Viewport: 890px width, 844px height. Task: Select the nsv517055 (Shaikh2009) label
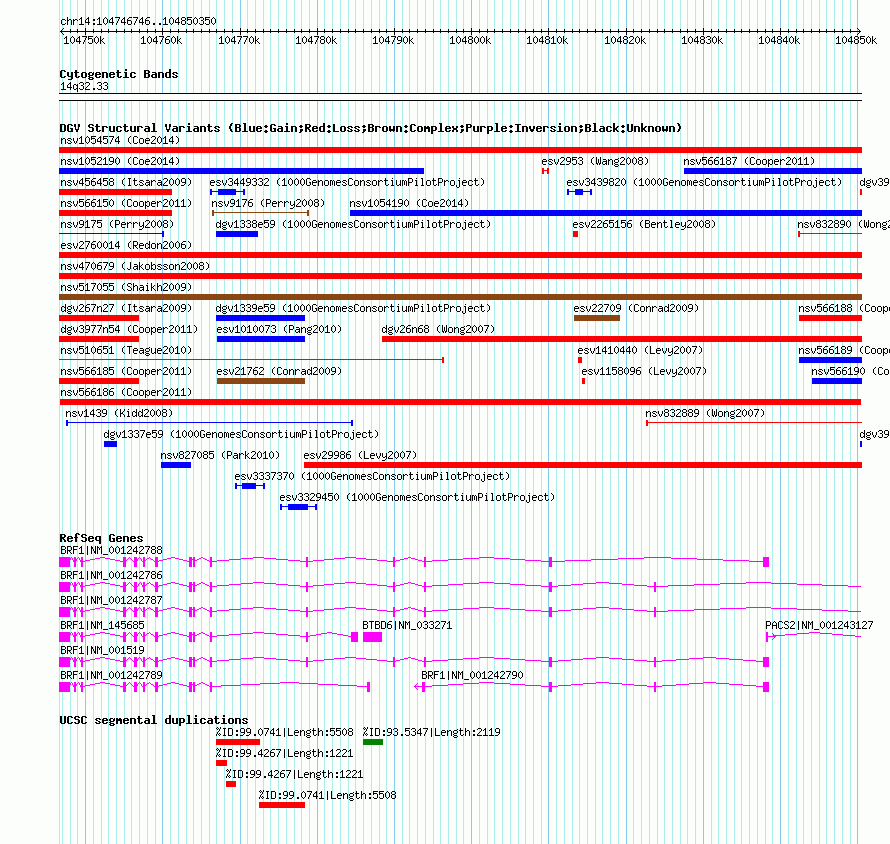126,287
